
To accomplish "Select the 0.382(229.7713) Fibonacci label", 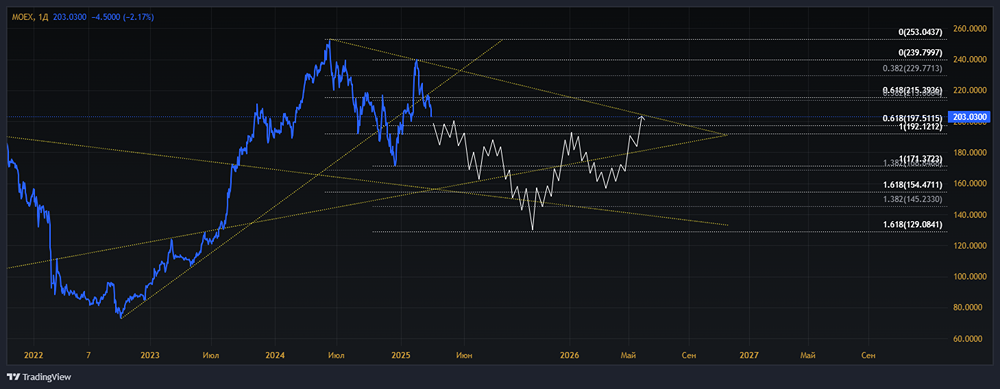I will (x=913, y=68).
